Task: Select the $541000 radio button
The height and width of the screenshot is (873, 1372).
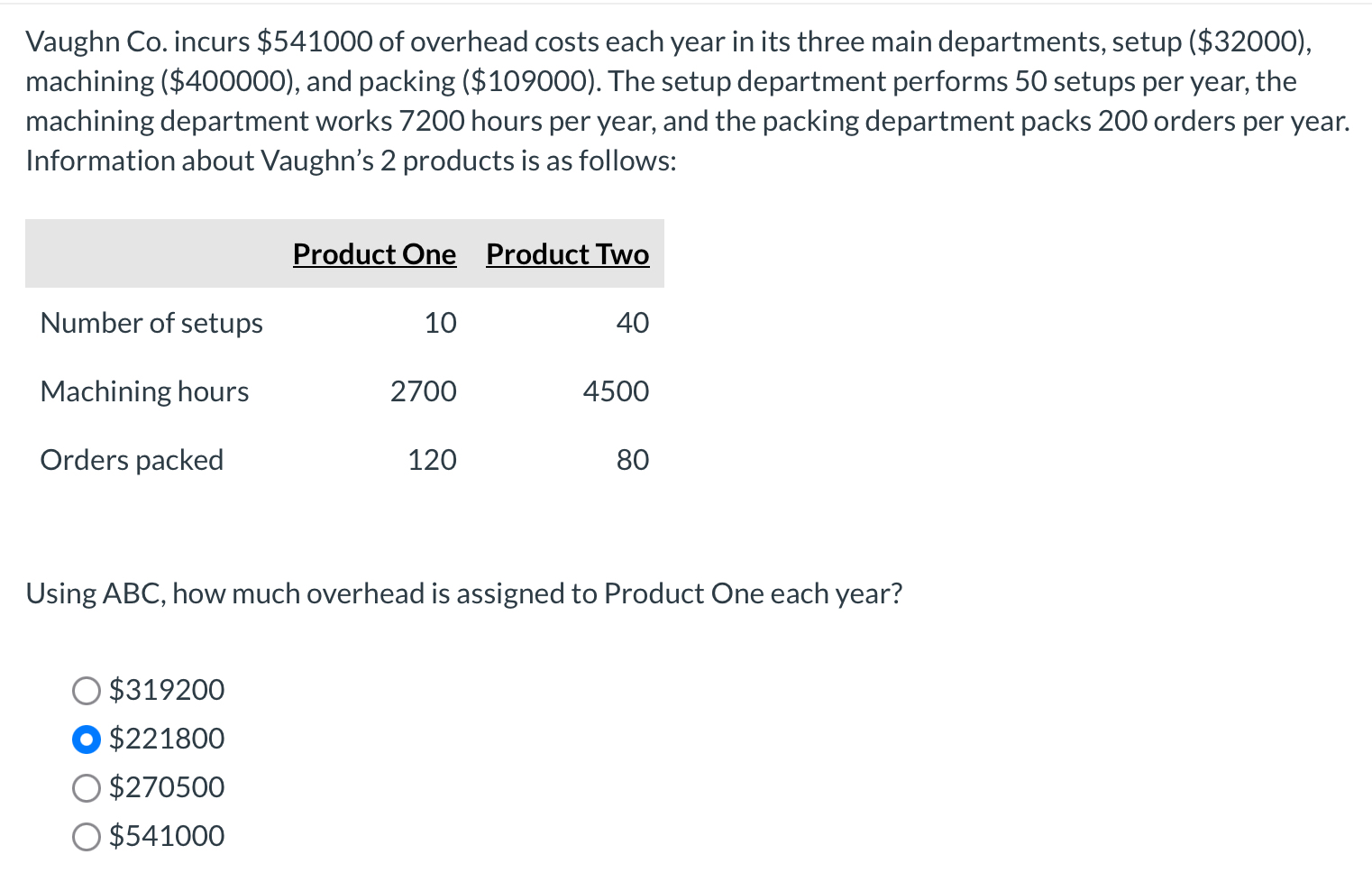Action: tap(86, 836)
